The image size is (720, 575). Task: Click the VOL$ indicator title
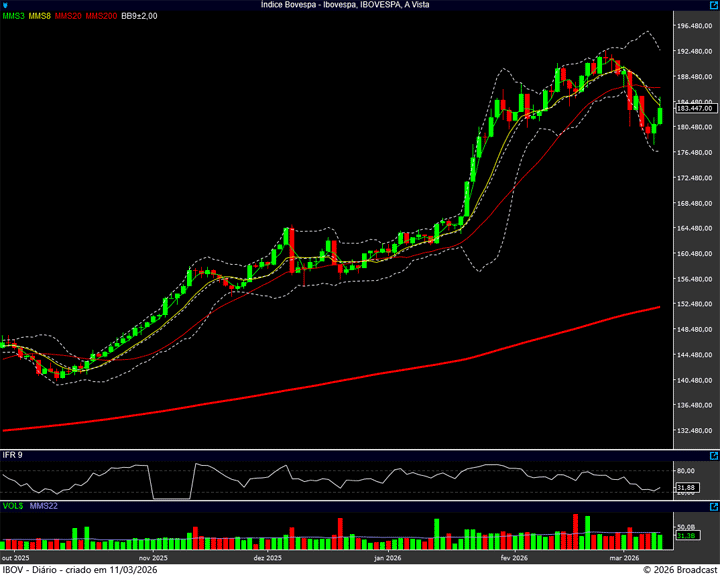[13, 508]
